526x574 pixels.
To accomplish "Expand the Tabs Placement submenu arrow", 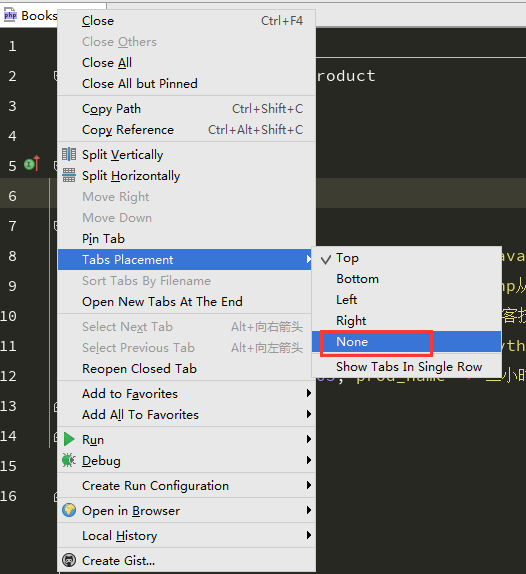I will [309, 260].
